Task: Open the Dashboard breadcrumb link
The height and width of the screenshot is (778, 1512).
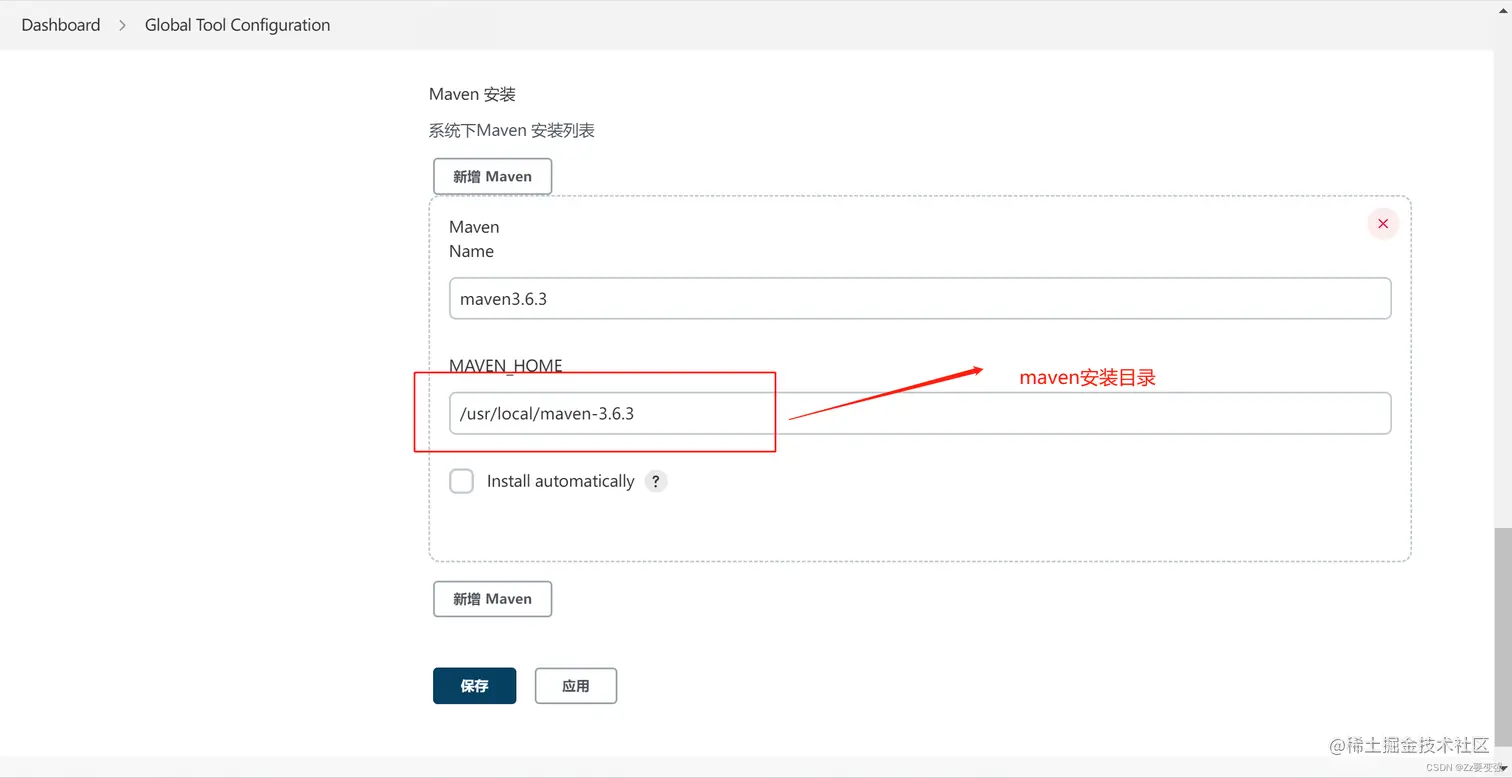Action: [x=61, y=25]
